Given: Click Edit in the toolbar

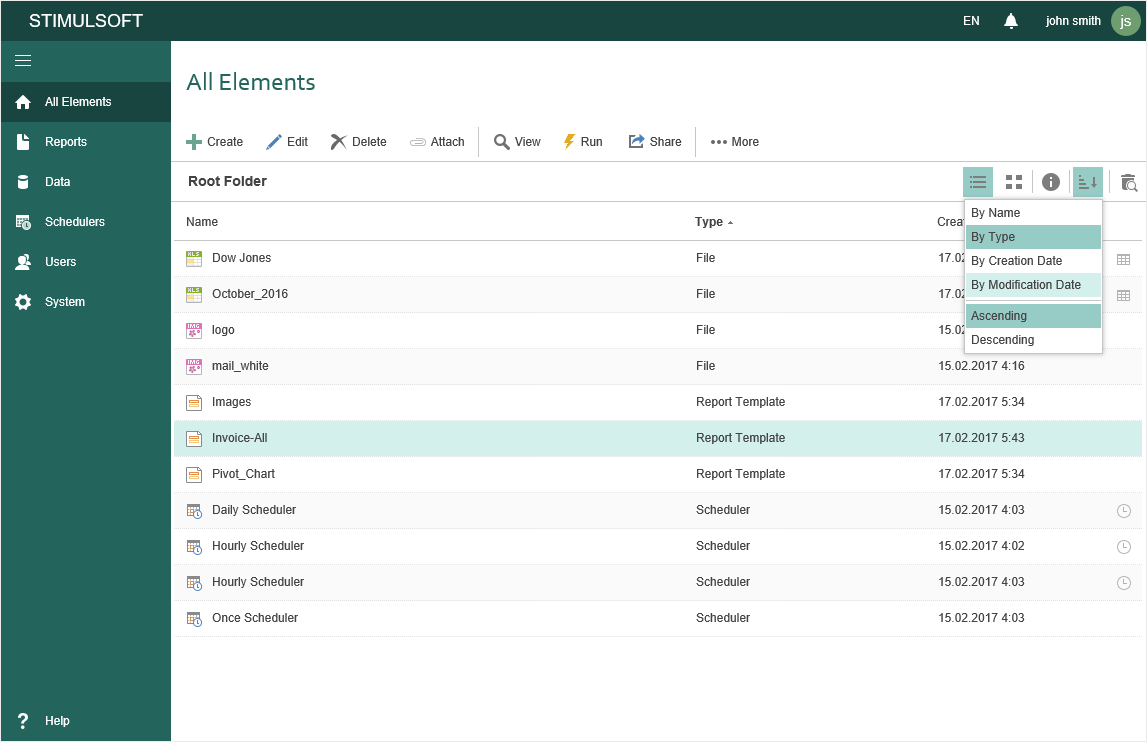Looking at the screenshot, I should click(x=287, y=142).
